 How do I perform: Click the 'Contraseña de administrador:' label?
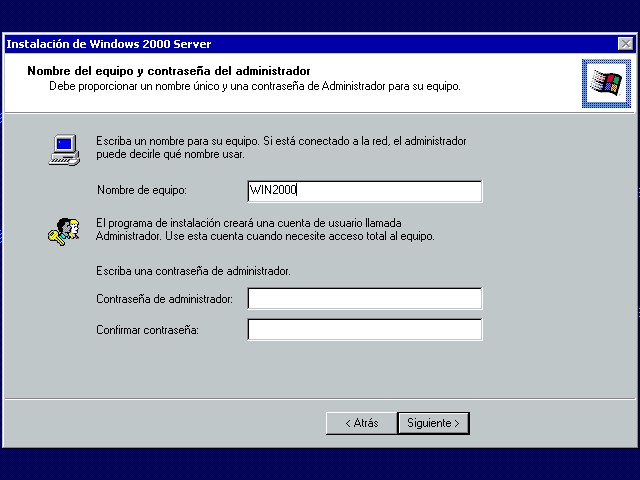point(164,299)
